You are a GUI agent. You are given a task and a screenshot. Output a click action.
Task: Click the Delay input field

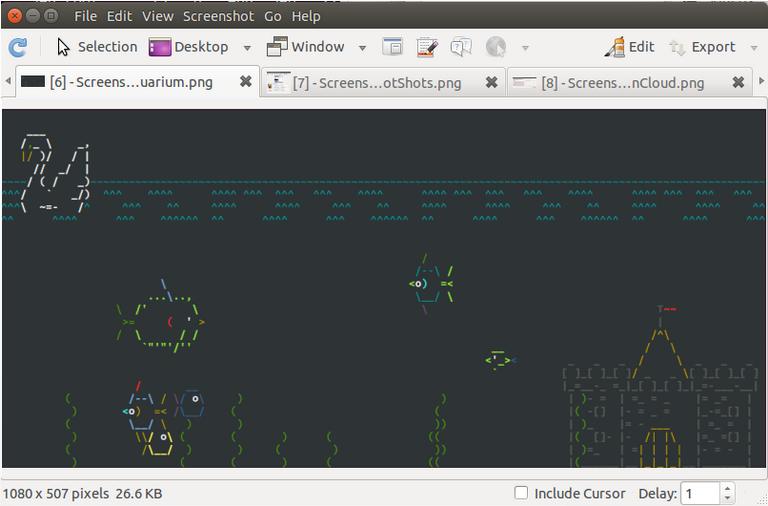pyautogui.click(x=699, y=493)
